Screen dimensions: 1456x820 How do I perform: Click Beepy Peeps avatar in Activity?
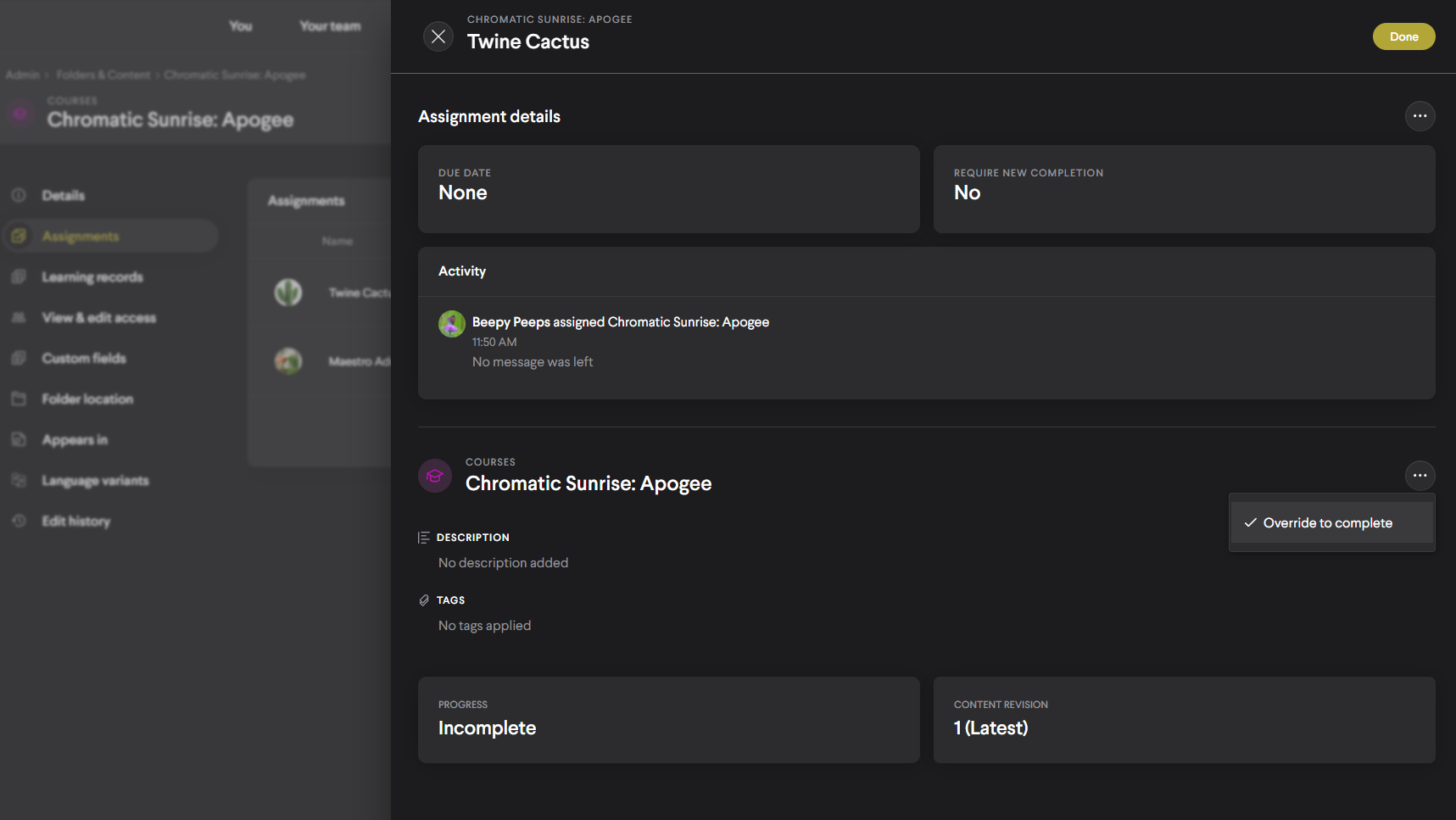point(451,324)
